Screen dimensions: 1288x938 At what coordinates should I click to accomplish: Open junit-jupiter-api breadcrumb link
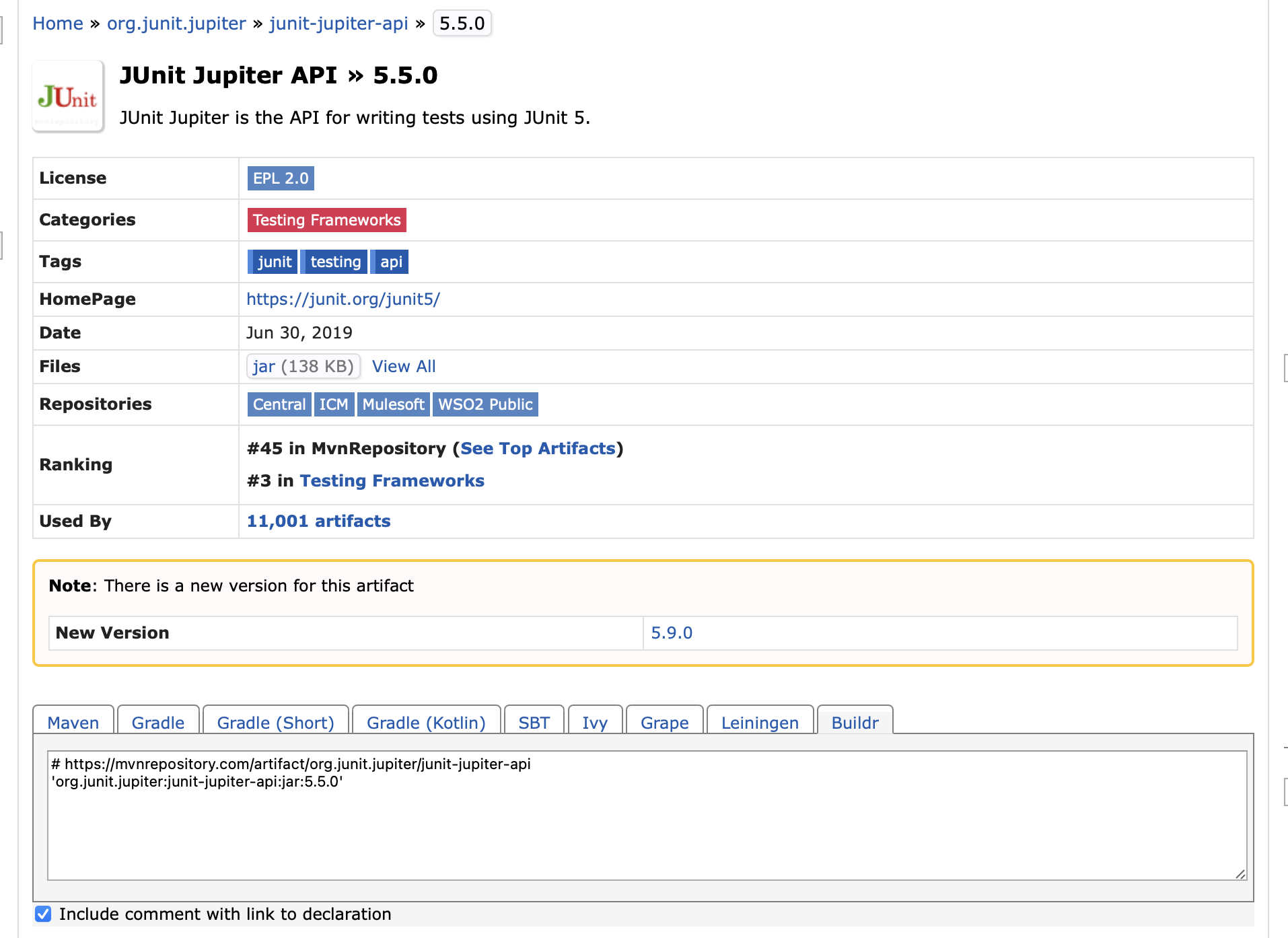pos(338,24)
